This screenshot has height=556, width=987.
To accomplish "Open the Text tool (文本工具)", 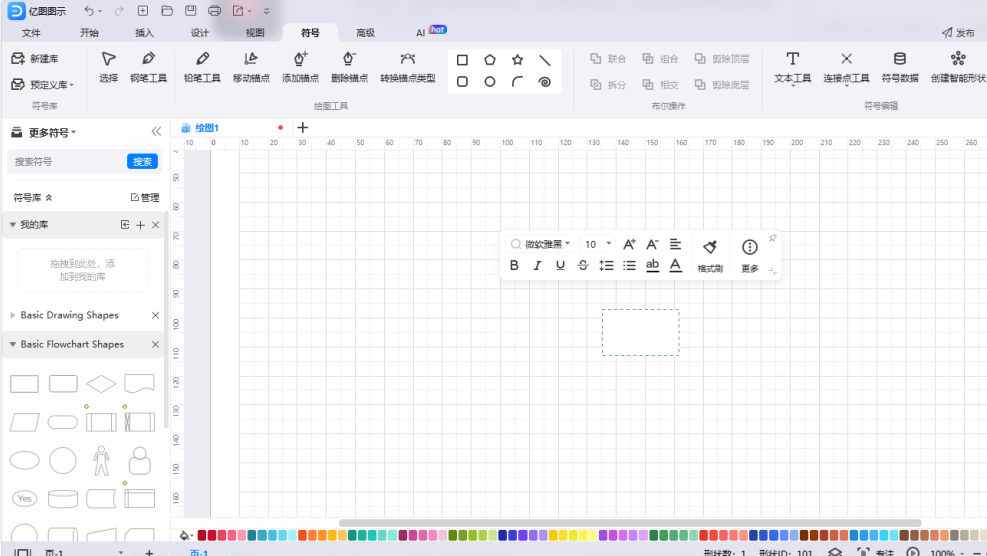I will coord(792,67).
